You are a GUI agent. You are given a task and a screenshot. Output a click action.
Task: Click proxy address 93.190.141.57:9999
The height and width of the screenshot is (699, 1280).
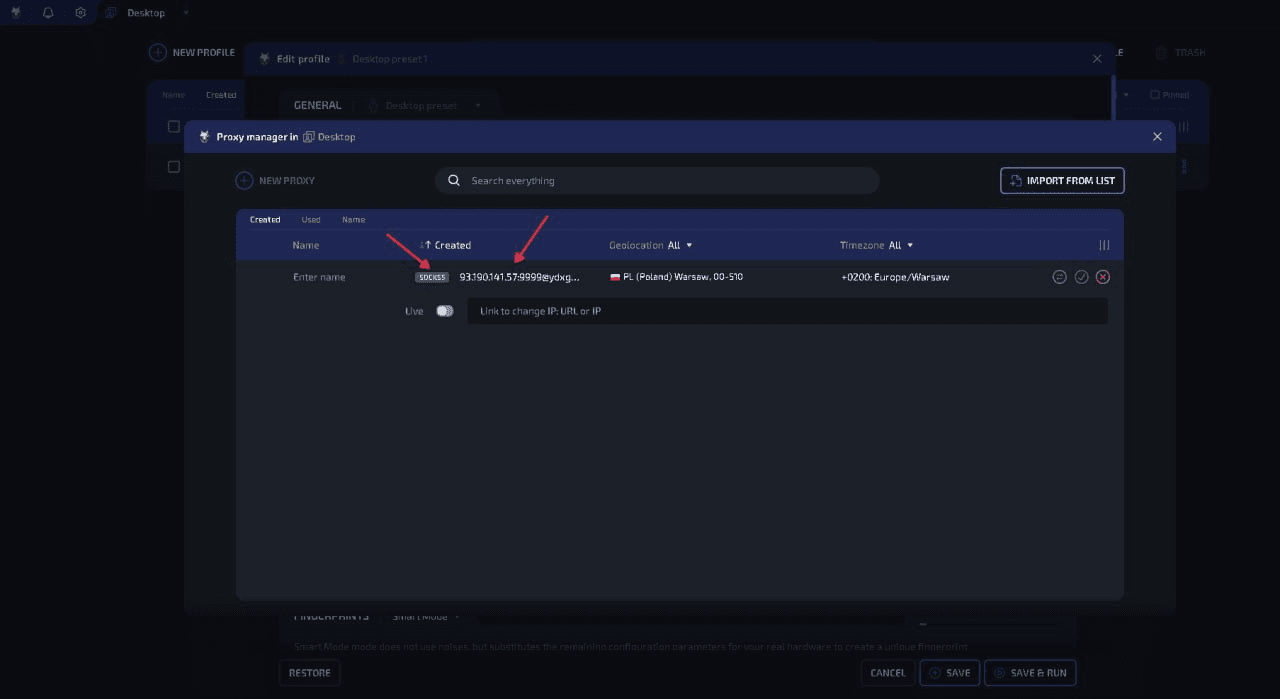519,277
